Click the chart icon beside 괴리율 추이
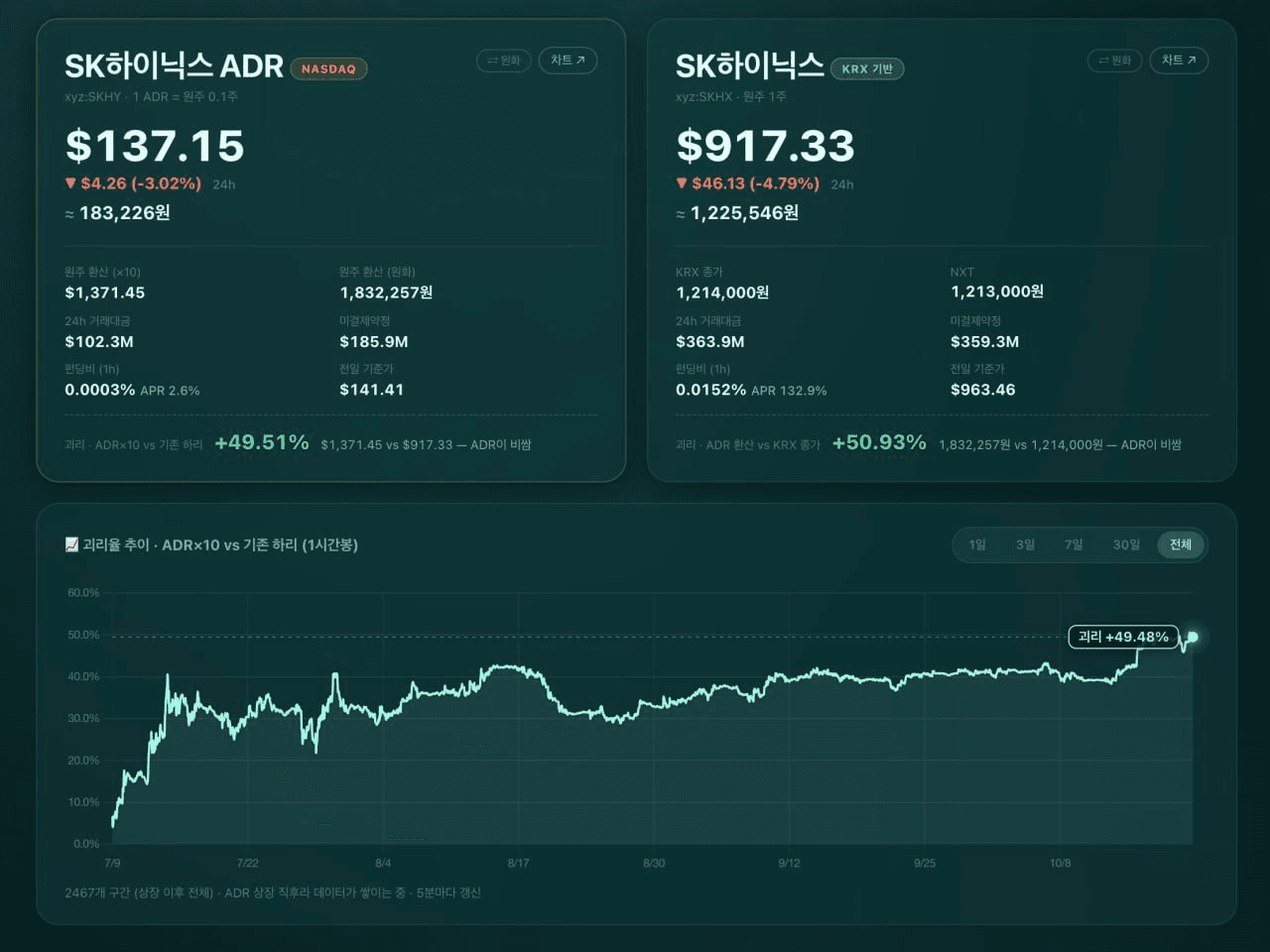The width and height of the screenshot is (1270, 952). (x=71, y=544)
